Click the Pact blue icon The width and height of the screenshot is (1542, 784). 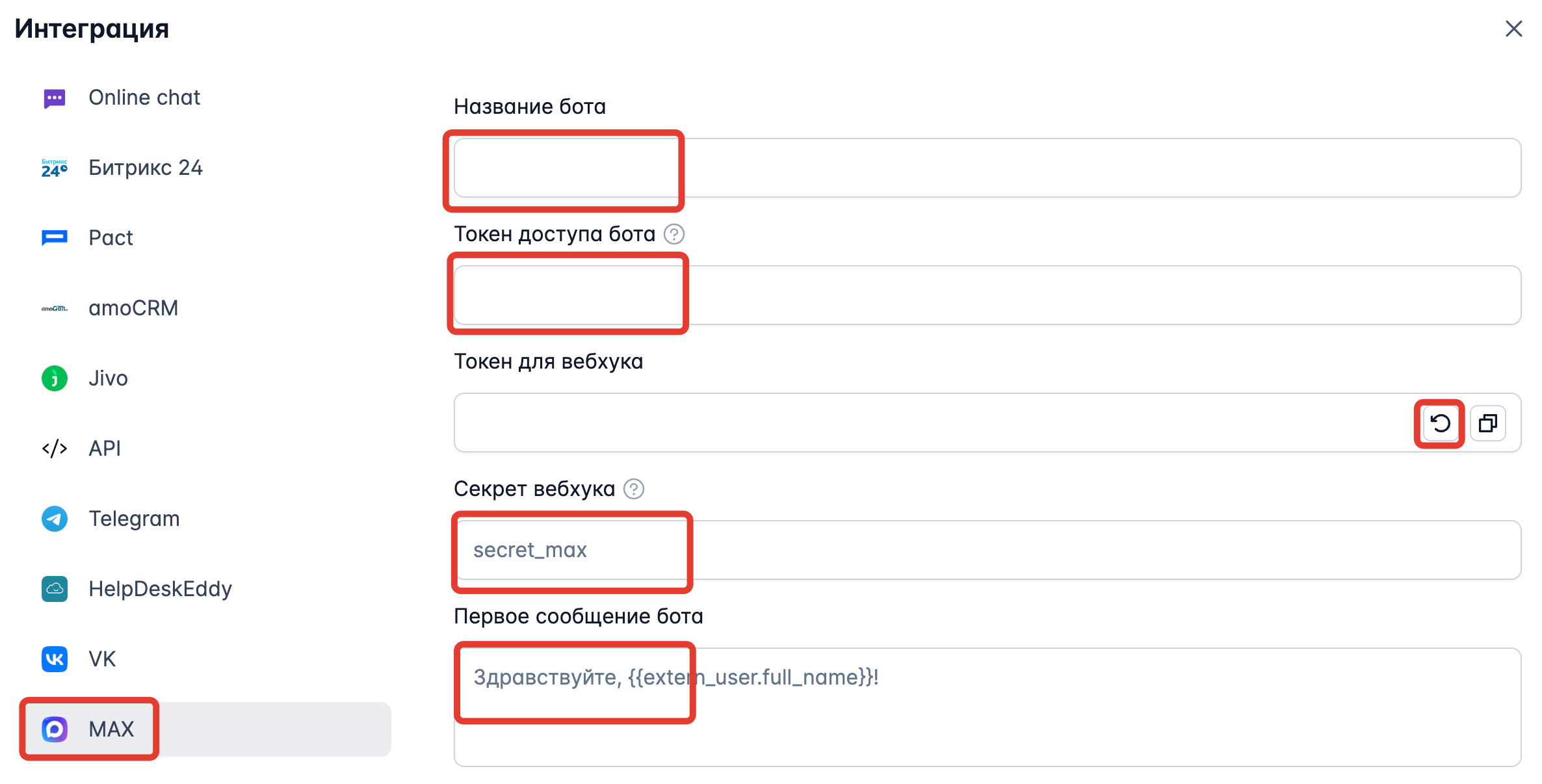click(55, 238)
